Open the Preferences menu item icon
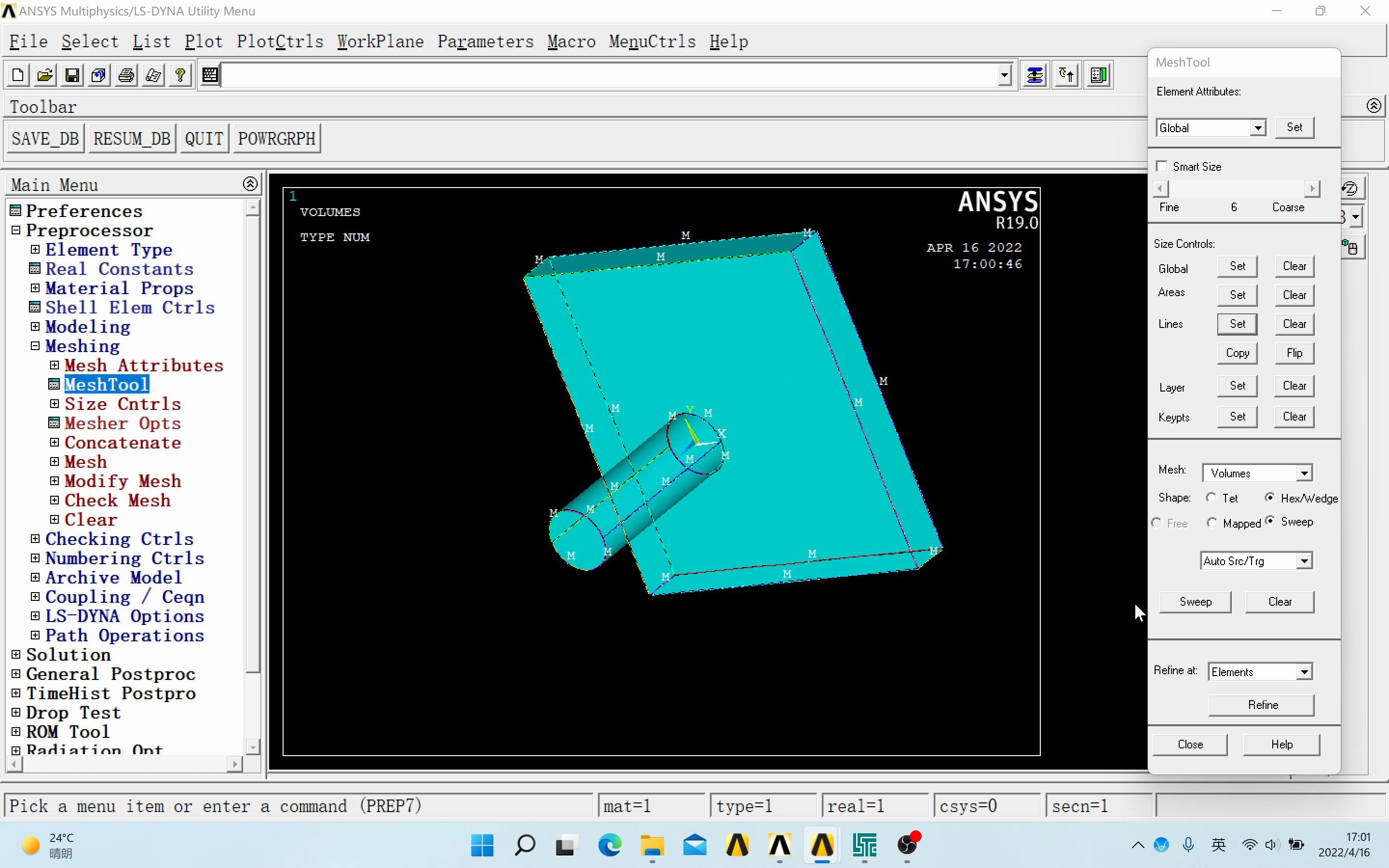1389x868 pixels. (x=16, y=211)
